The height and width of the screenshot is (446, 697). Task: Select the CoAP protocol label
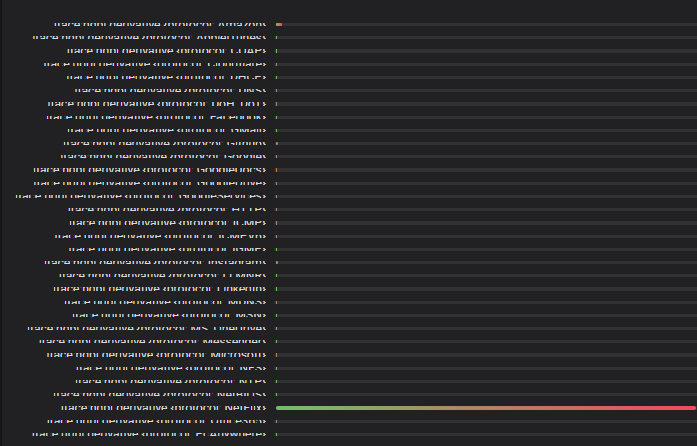pos(167,51)
